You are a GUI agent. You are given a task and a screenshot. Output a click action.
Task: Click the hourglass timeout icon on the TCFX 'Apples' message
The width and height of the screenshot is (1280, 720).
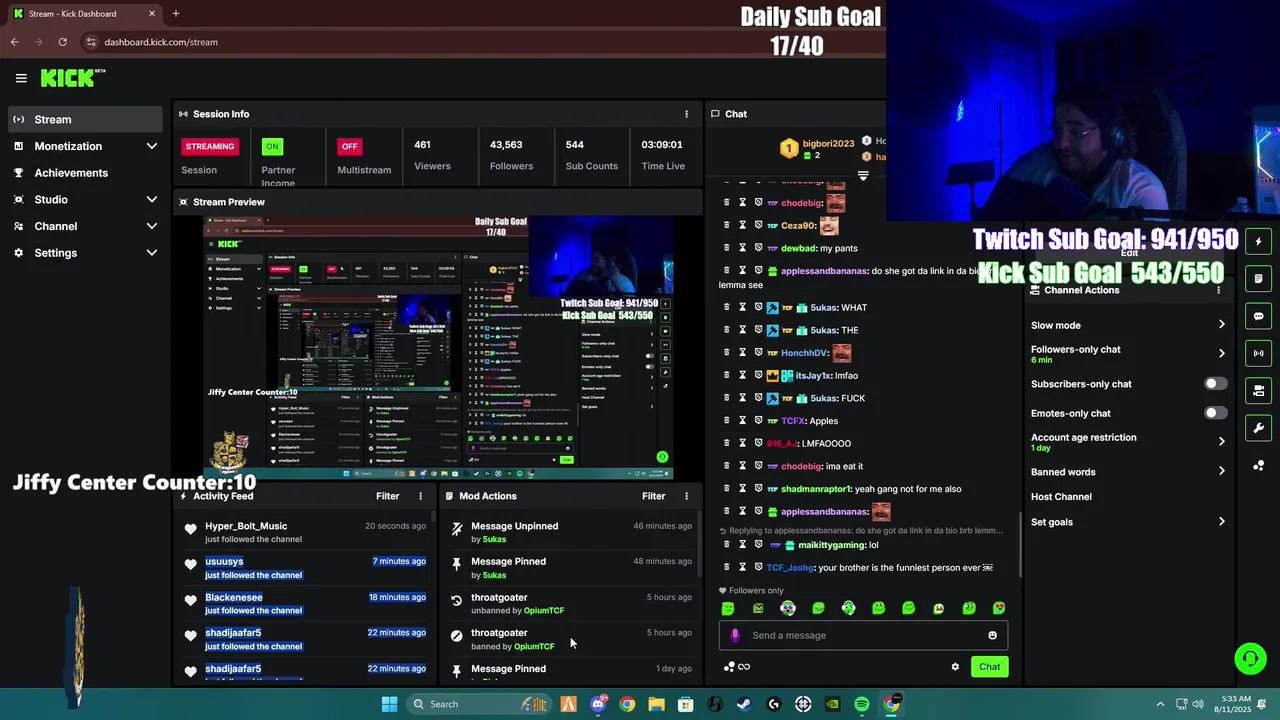pos(742,420)
